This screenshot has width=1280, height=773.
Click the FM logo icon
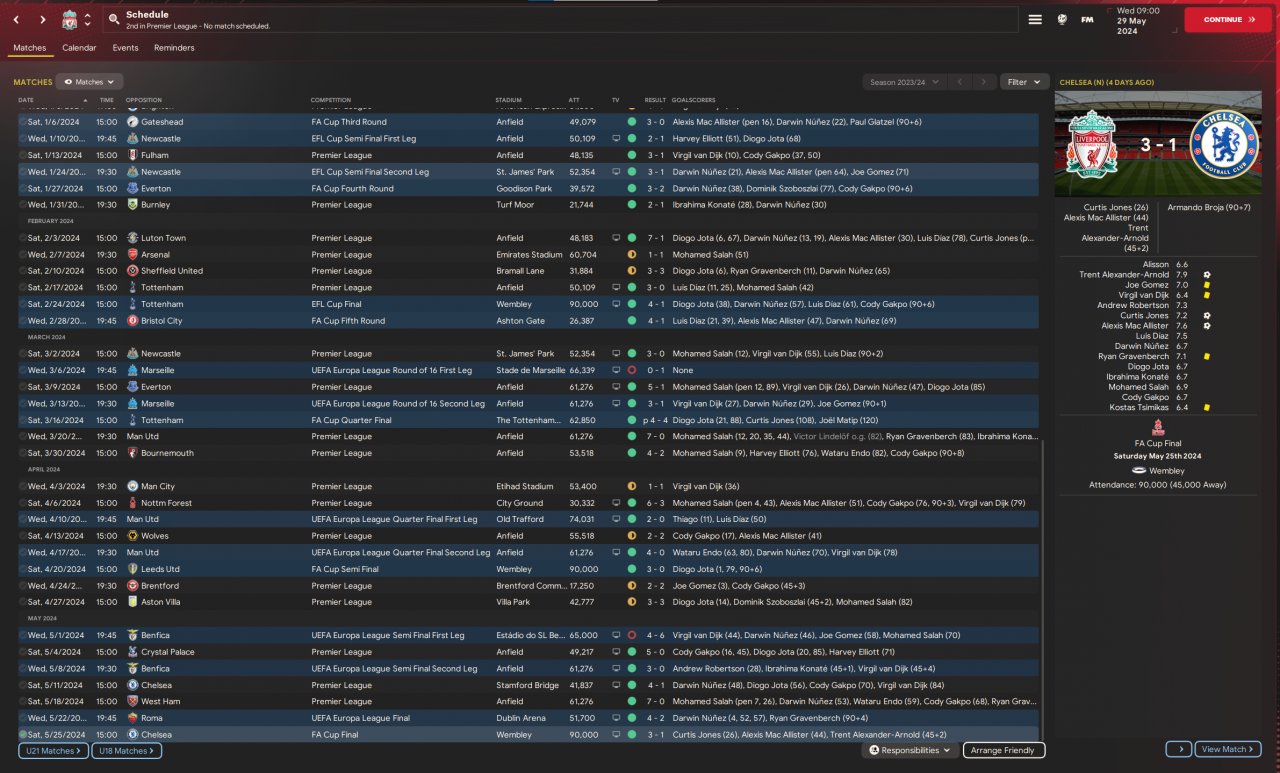(x=1087, y=19)
